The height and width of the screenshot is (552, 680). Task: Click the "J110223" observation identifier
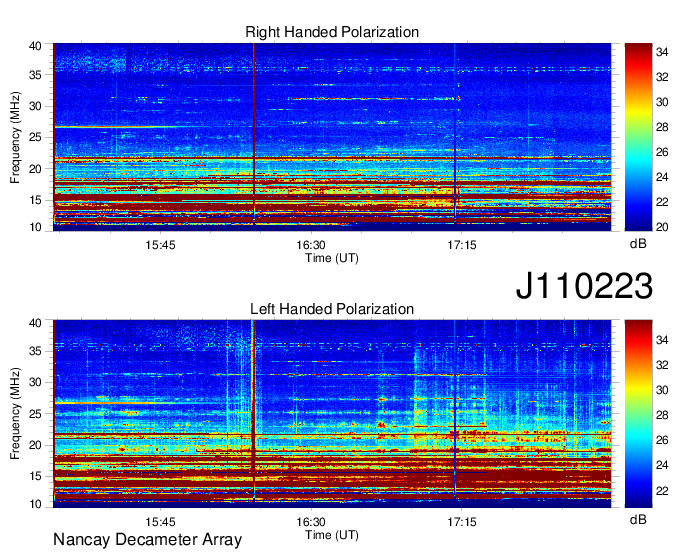(584, 286)
